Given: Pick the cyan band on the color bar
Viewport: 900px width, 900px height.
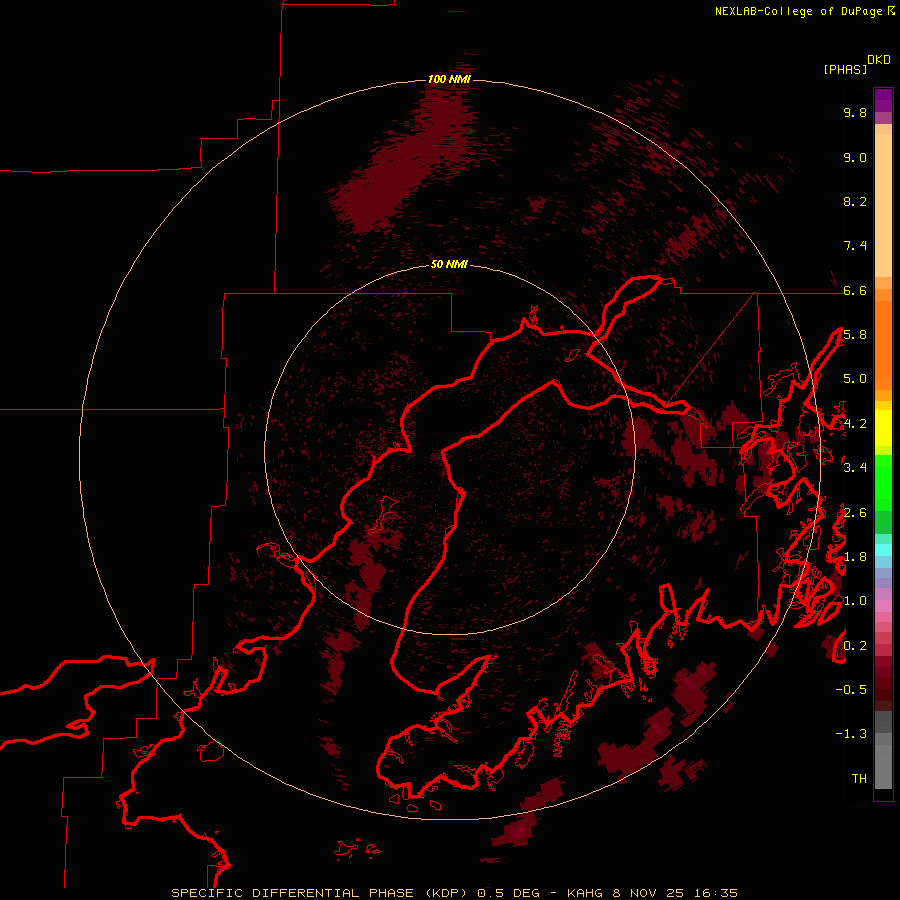Looking at the screenshot, I should click(883, 550).
